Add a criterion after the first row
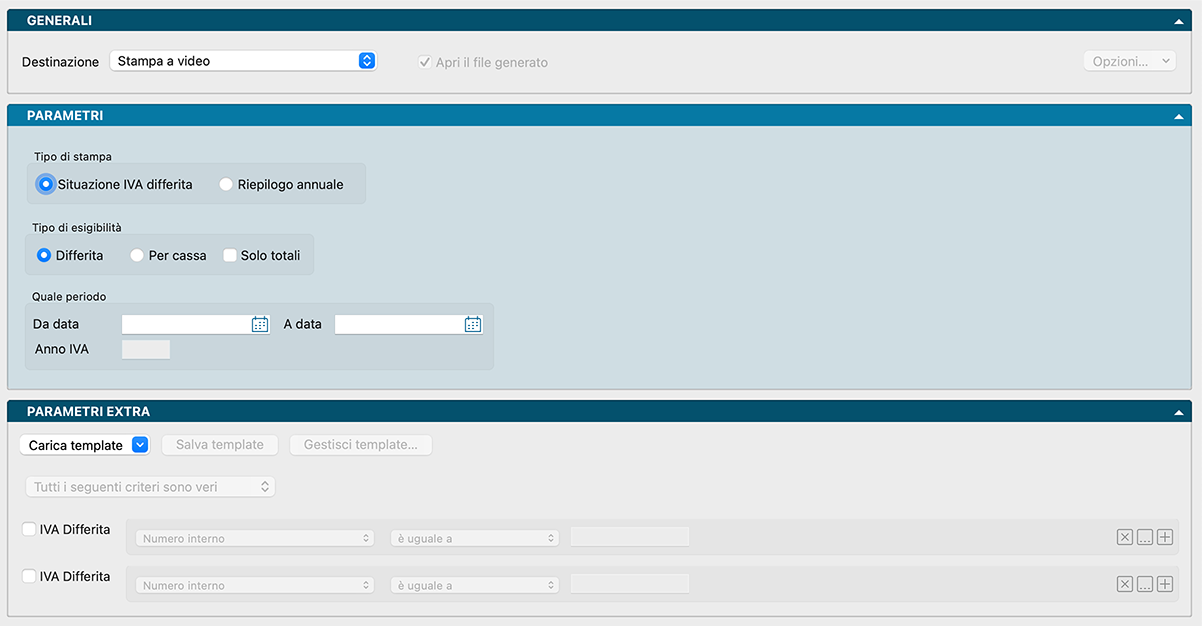 click(x=1164, y=538)
